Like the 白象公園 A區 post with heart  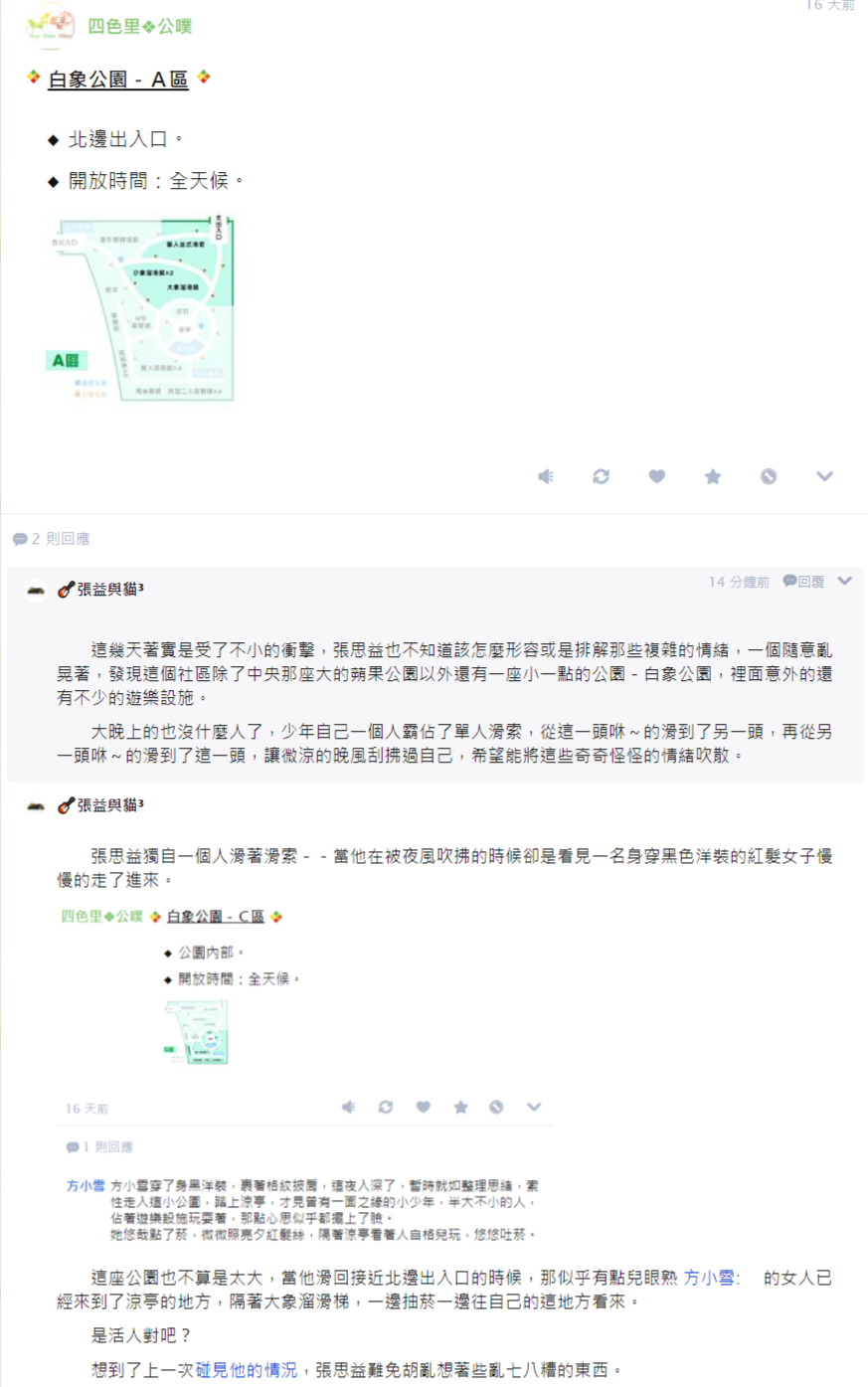click(657, 477)
